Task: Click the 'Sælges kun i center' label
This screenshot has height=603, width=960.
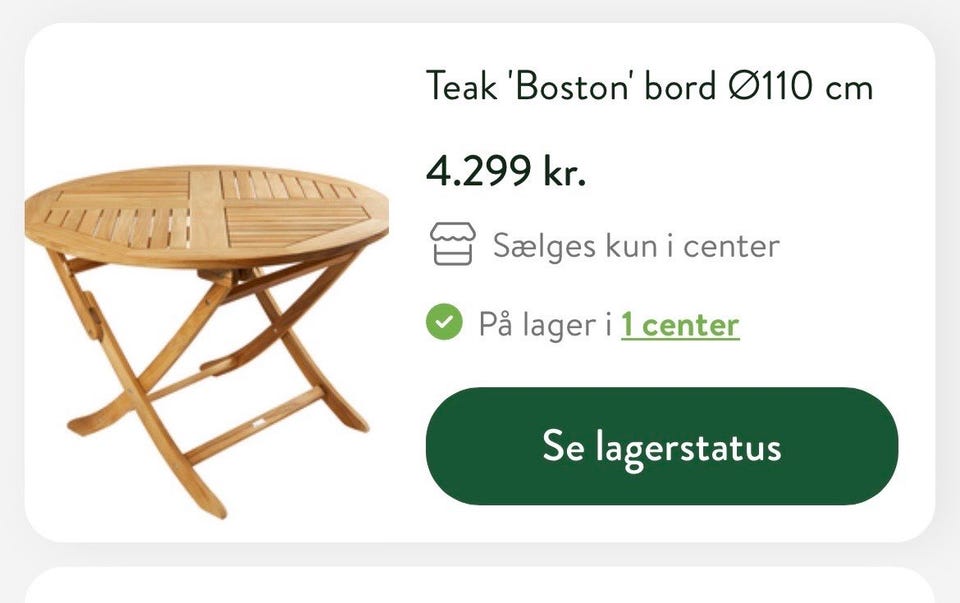Action: click(x=636, y=246)
